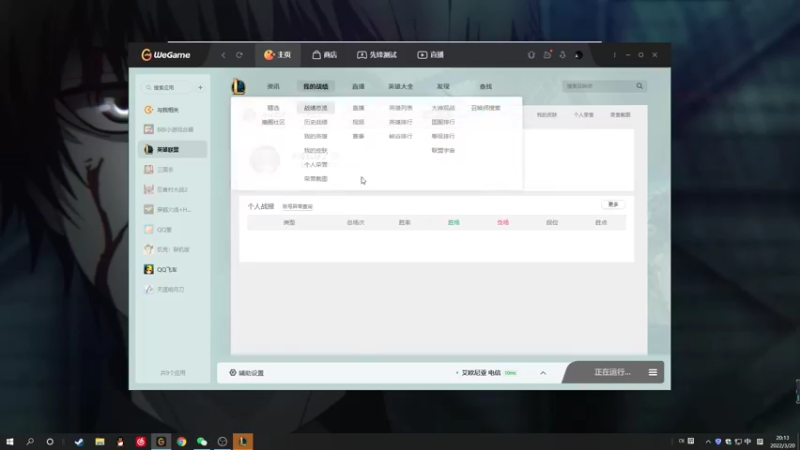This screenshot has height=450, width=800.
Task: Select 三国杀 in the sidebar
Action: (x=173, y=169)
